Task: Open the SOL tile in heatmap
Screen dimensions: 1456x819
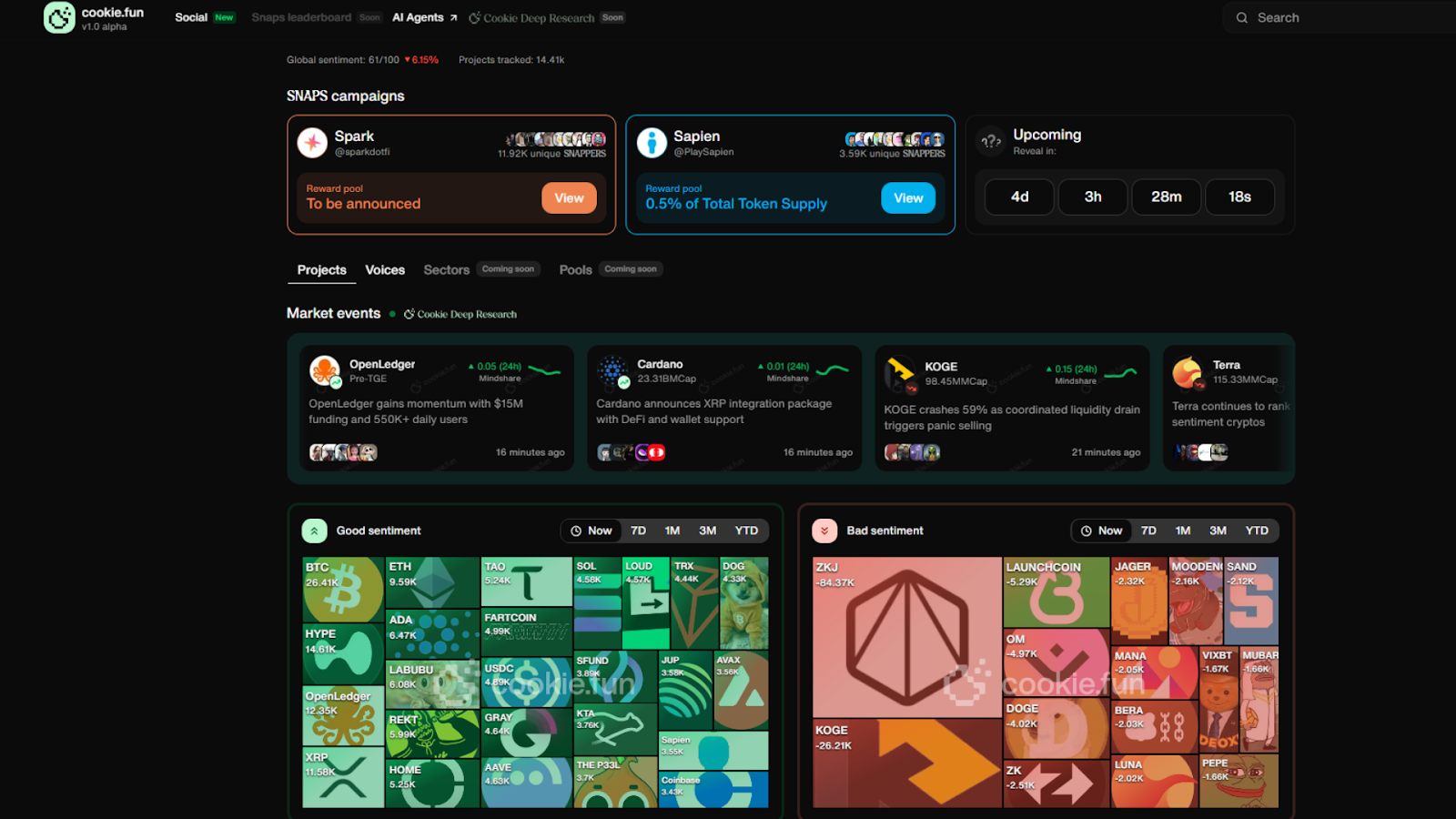Action: [x=597, y=603]
